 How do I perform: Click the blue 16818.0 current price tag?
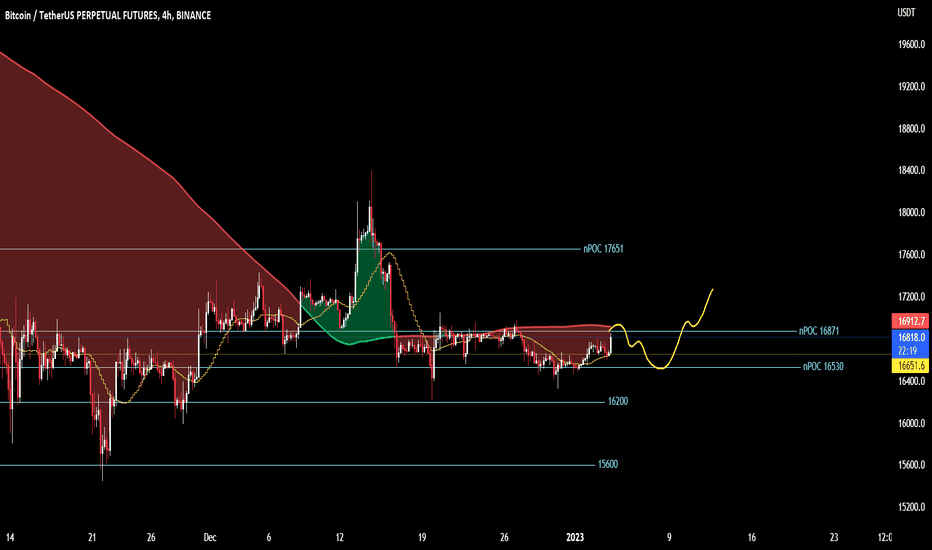pyautogui.click(x=910, y=337)
